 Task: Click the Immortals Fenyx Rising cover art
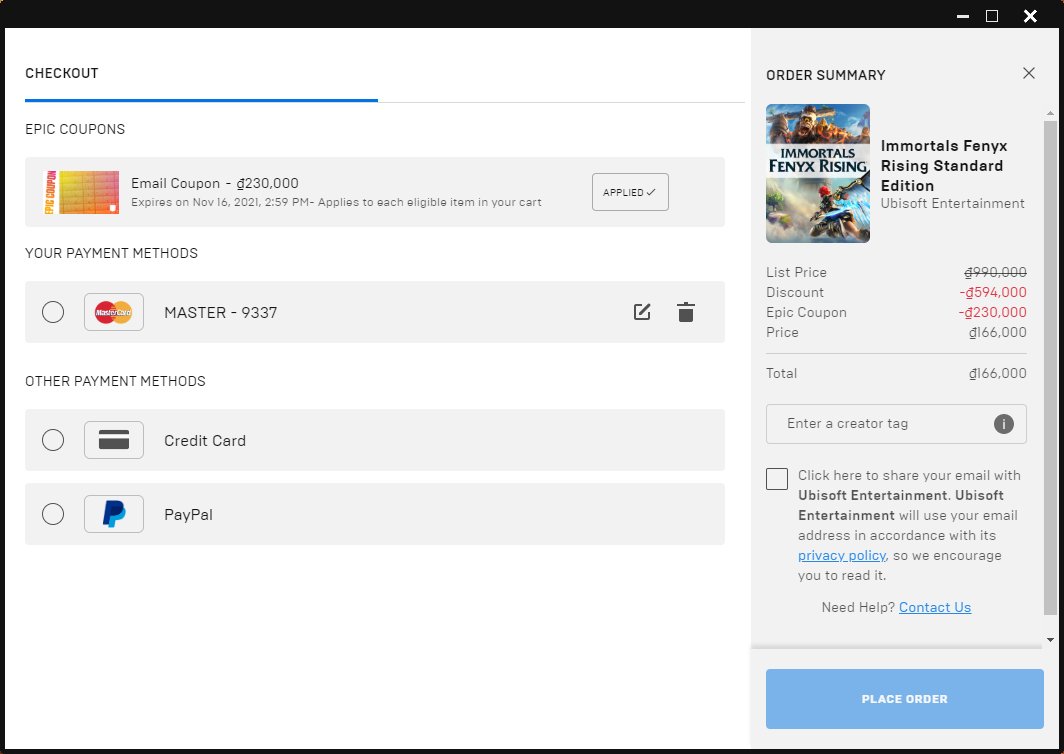(x=818, y=173)
